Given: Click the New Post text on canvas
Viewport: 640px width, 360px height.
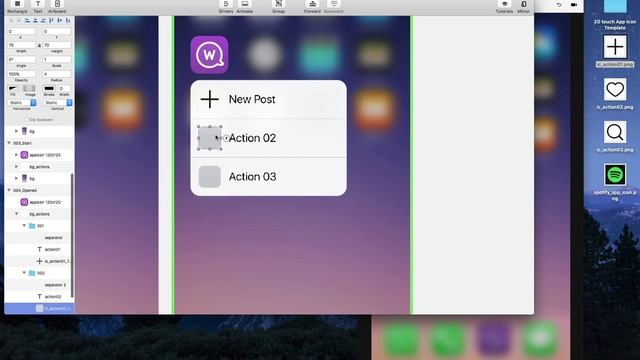Looking at the screenshot, I should coord(252,99).
